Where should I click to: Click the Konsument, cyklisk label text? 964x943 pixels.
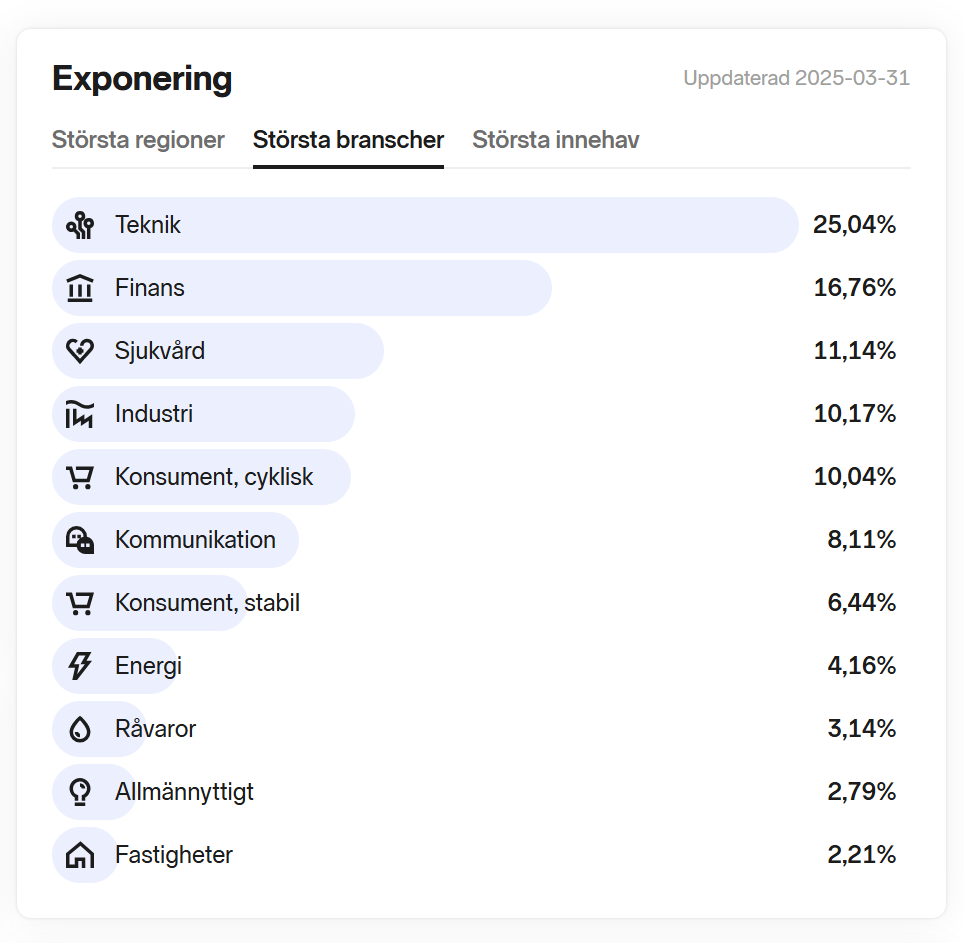pyautogui.click(x=214, y=477)
